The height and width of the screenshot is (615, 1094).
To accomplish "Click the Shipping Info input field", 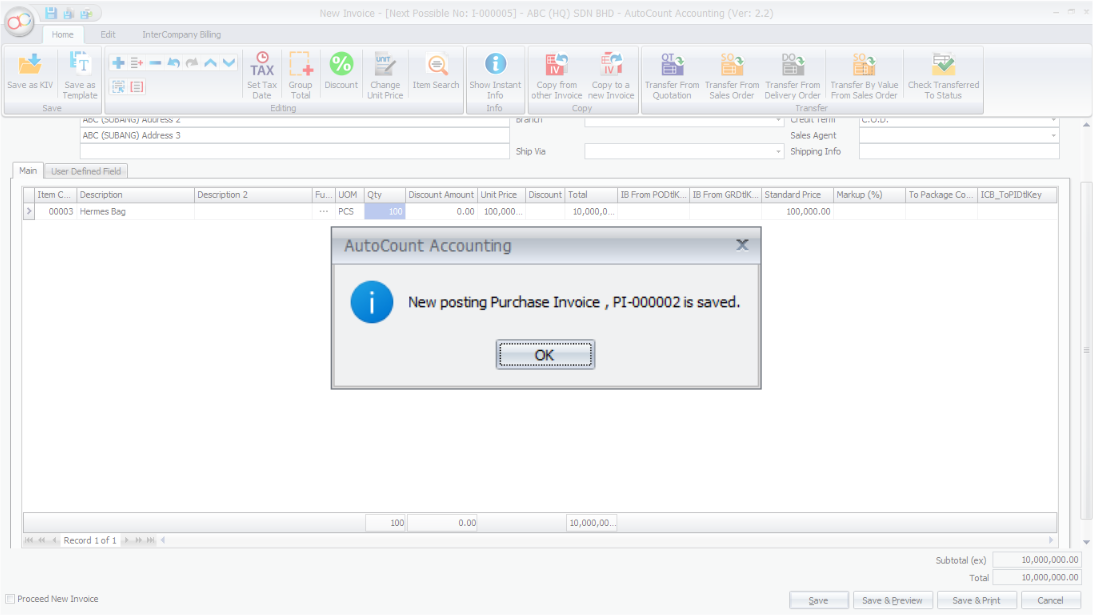I will [958, 152].
